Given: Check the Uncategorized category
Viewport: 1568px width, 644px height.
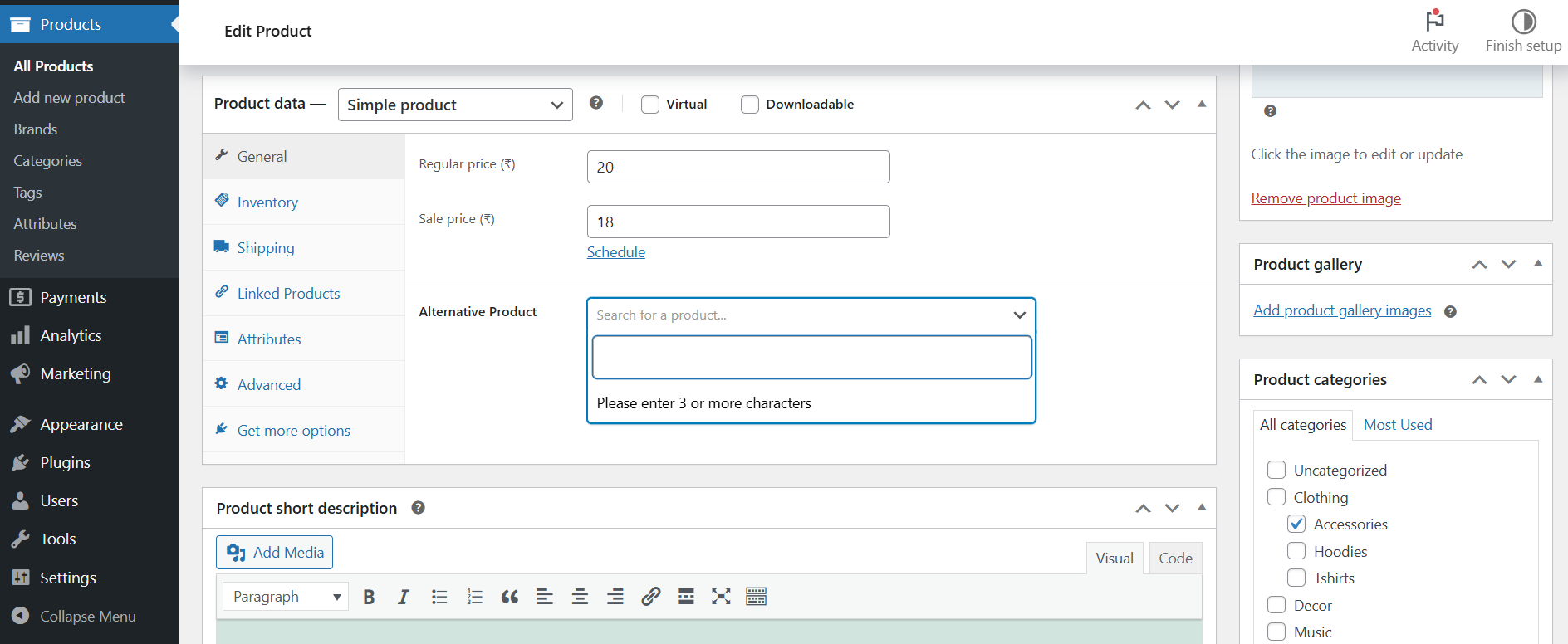Looking at the screenshot, I should coord(1276,470).
